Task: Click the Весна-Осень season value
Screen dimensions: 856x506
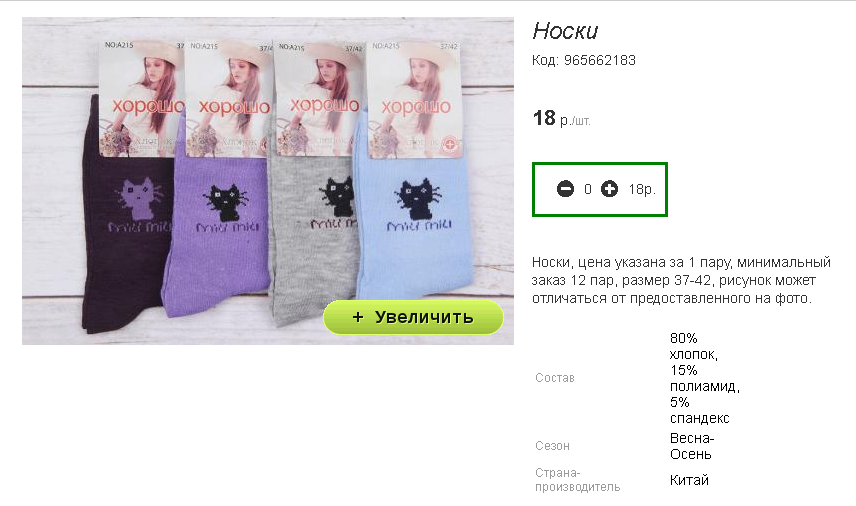Action: (692, 446)
